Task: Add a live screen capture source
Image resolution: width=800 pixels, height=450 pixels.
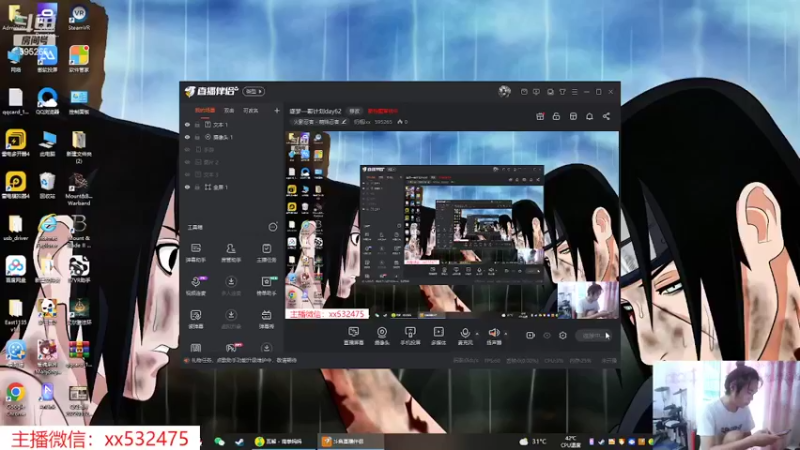Action: tap(354, 336)
